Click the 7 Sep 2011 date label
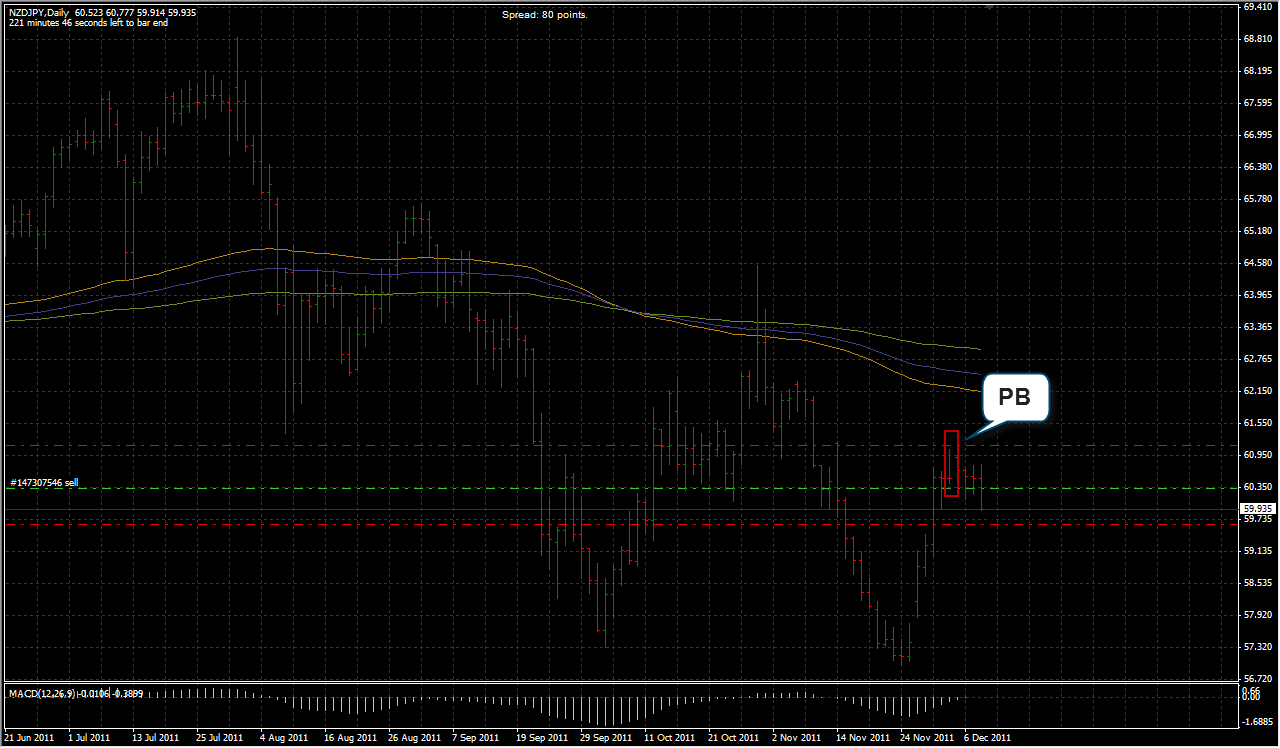This screenshot has width=1280, height=748. pos(476,738)
